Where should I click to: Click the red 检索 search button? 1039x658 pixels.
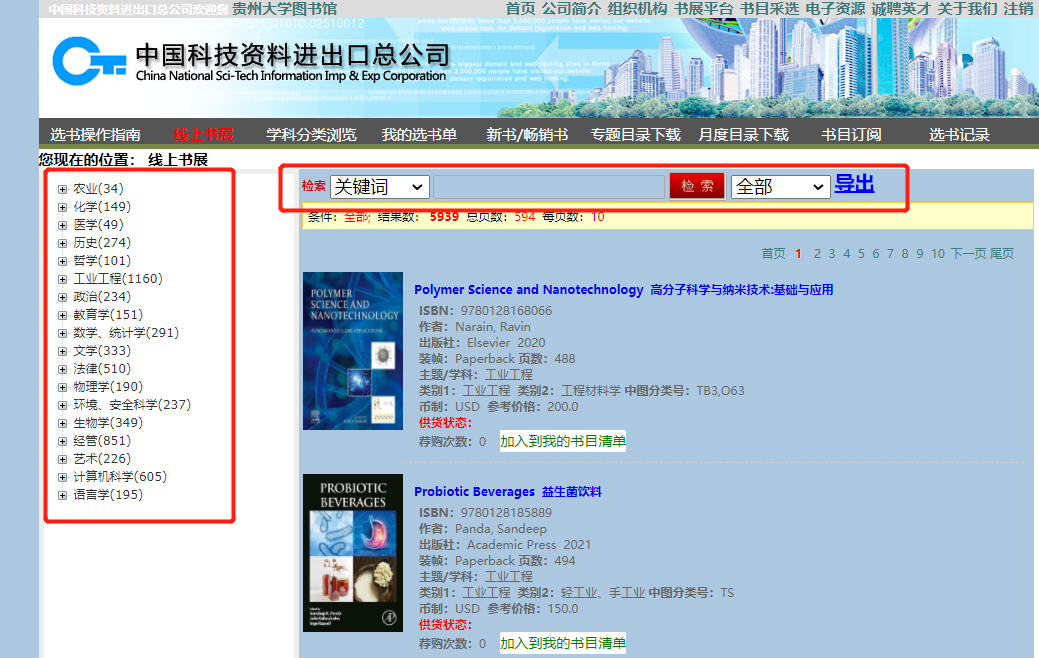coord(696,186)
